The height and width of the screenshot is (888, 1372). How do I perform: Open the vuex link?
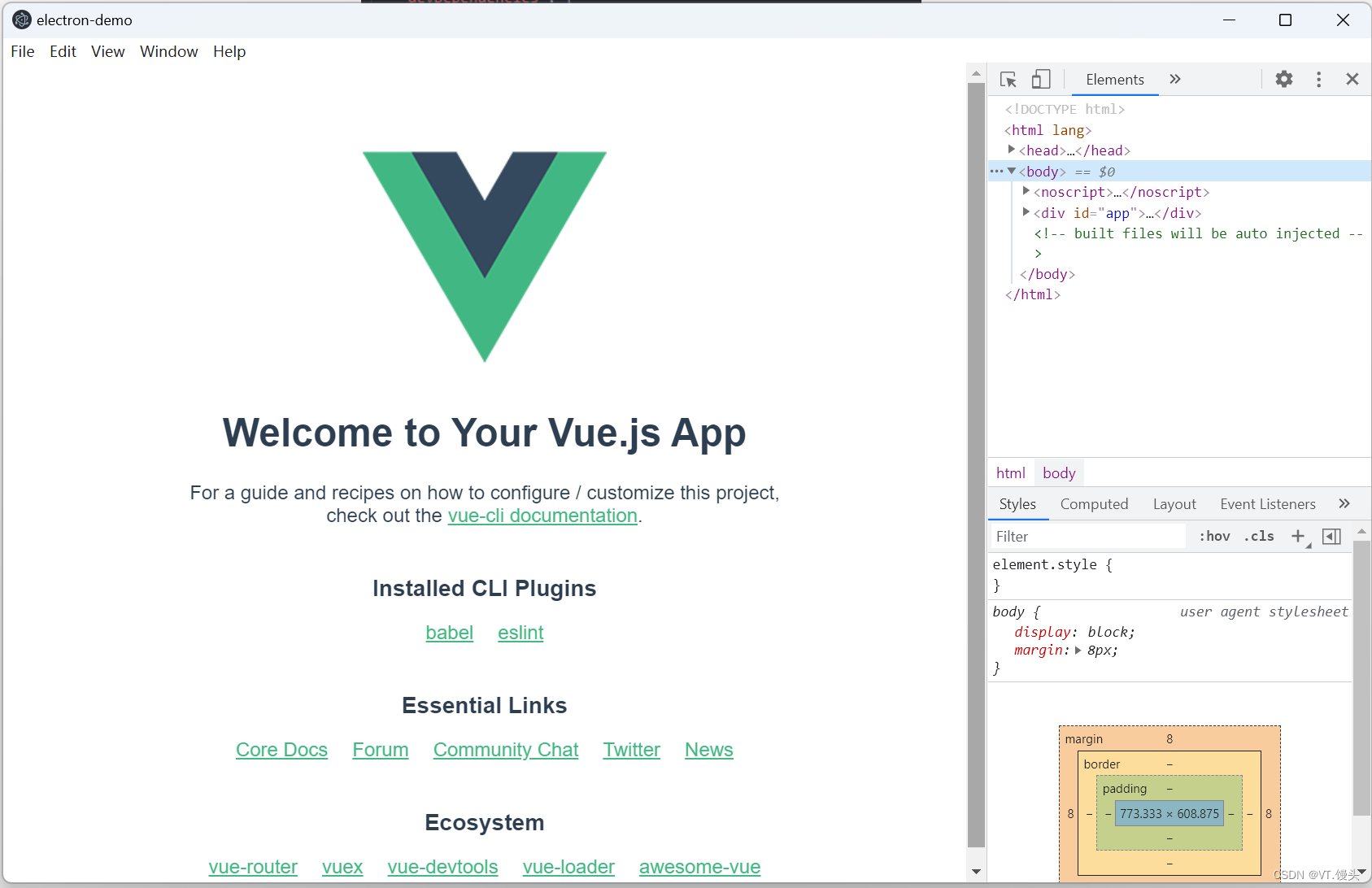342,867
